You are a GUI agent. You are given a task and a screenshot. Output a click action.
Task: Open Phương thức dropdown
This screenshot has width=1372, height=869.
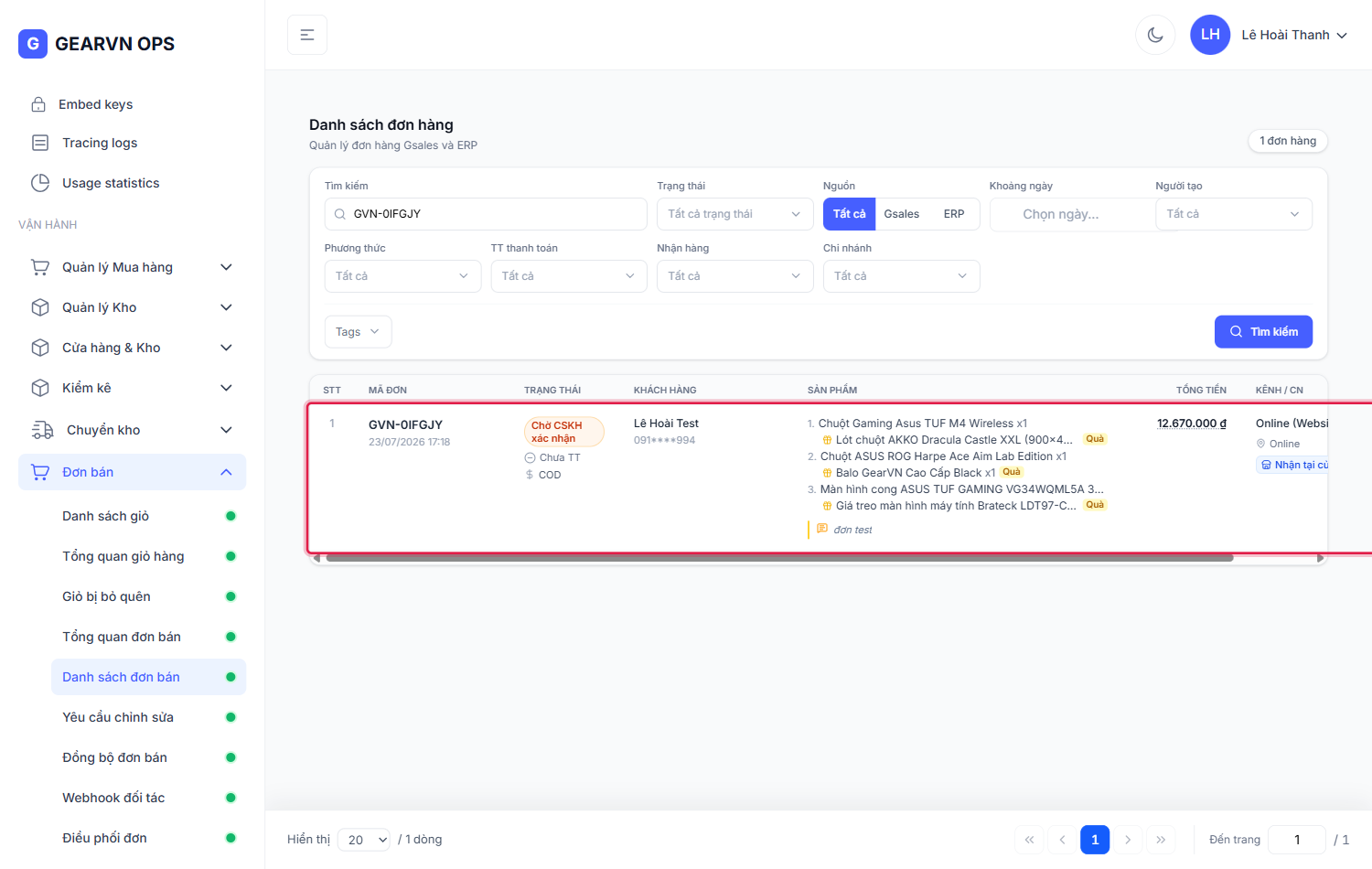tap(402, 276)
